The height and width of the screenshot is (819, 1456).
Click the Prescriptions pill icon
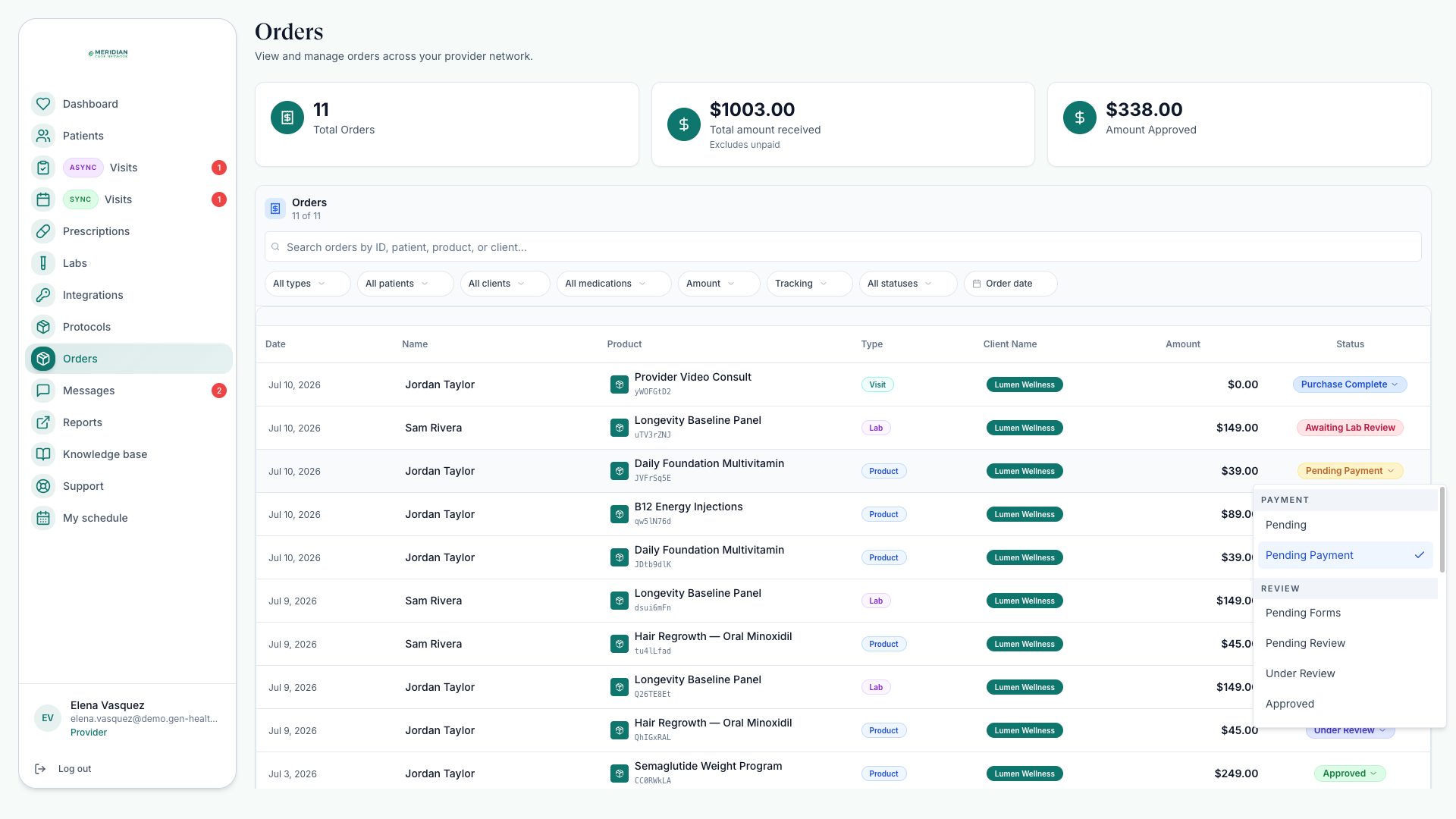43,231
